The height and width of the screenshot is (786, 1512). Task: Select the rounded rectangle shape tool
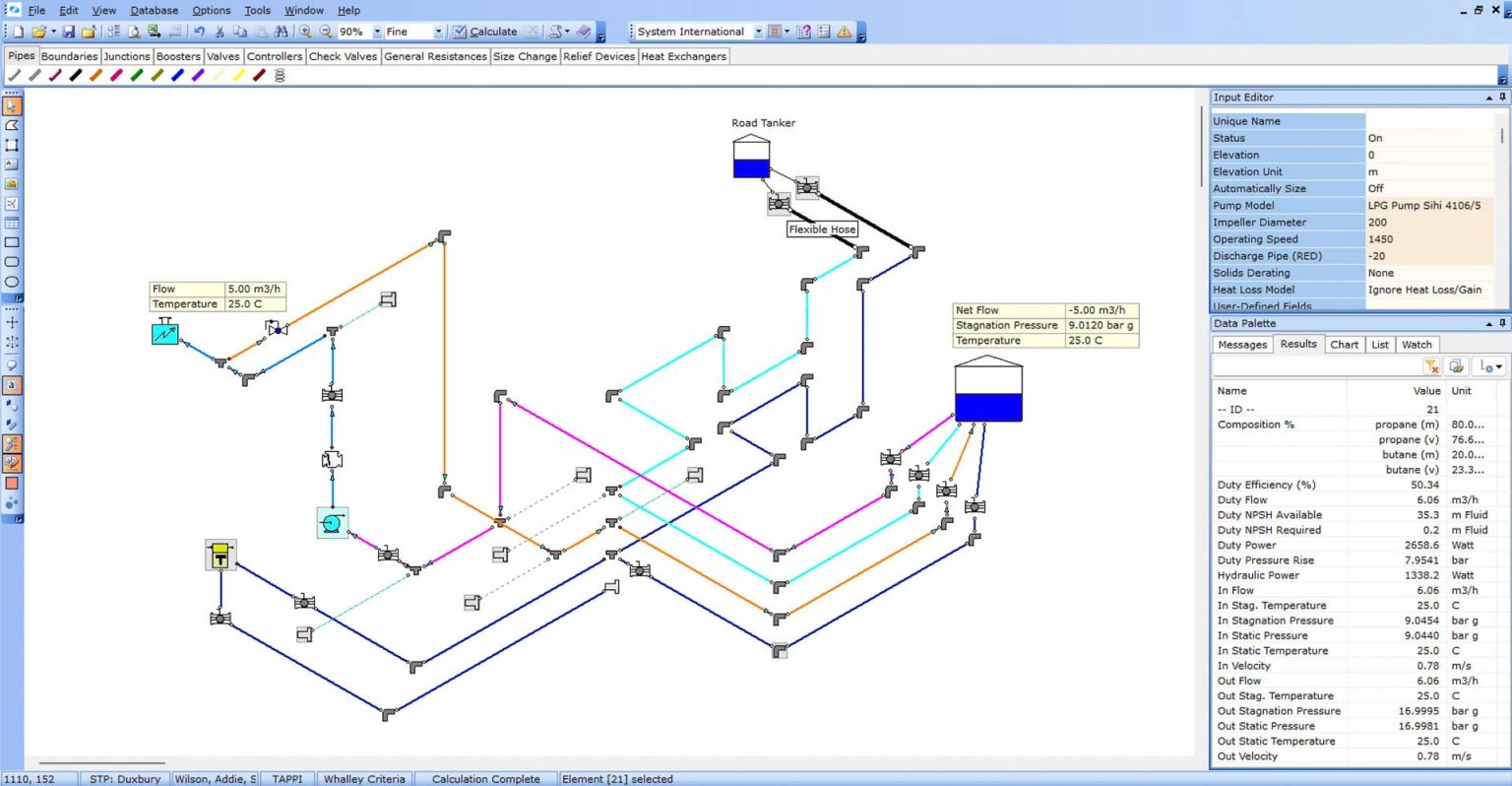pyautogui.click(x=12, y=262)
